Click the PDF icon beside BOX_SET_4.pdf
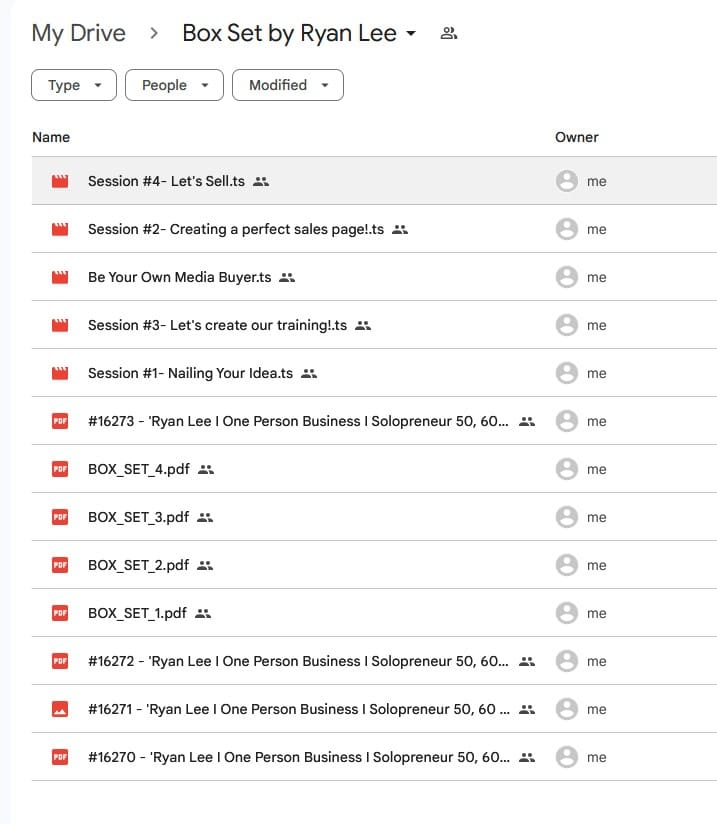Screen dimensions: 717x824 60,469
